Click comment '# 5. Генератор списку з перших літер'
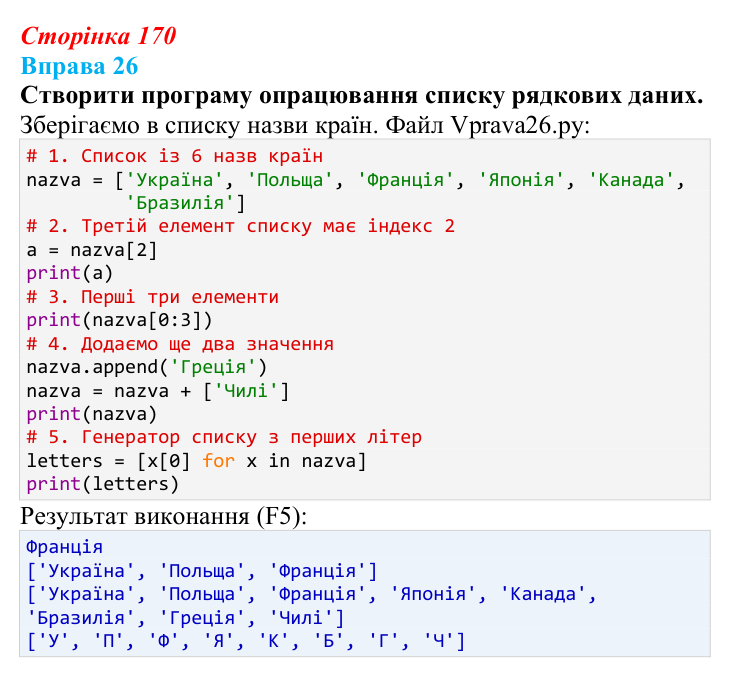Image resolution: width=730 pixels, height=677 pixels. 224,438
